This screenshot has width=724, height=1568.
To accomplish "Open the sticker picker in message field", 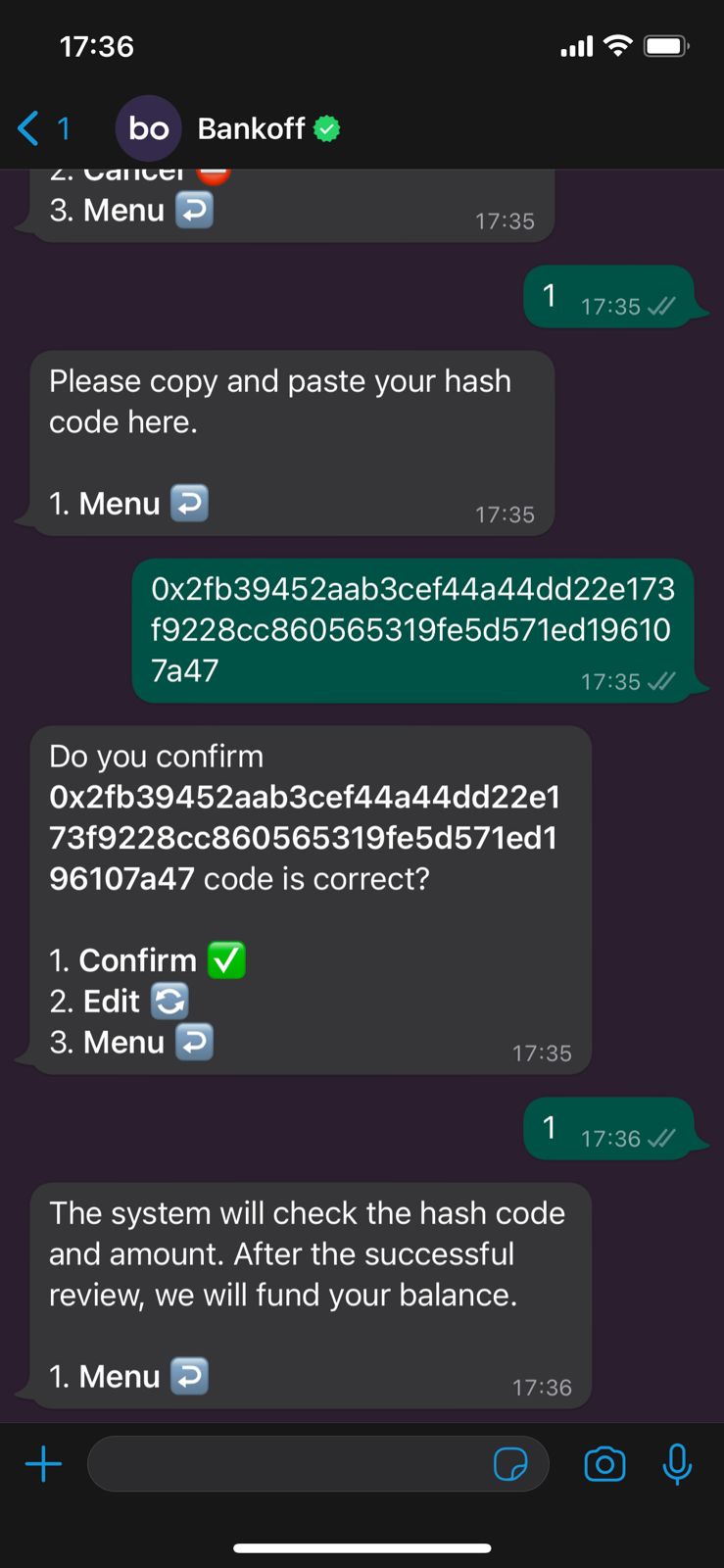I will click(x=510, y=1465).
